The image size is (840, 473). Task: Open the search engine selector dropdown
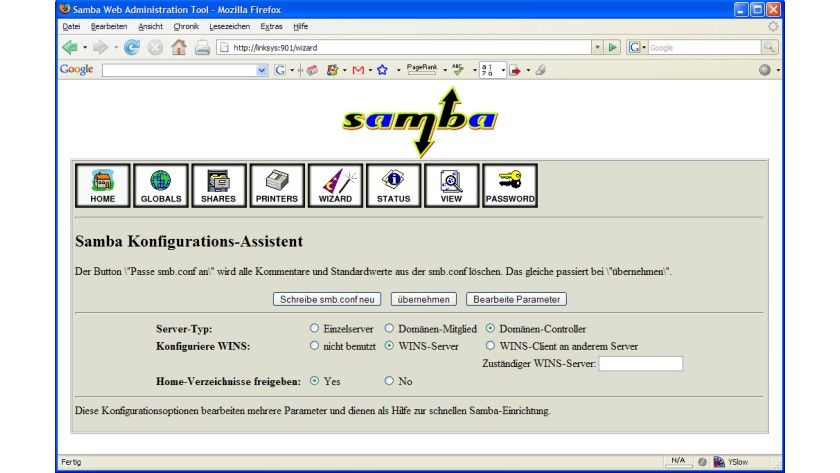644,48
